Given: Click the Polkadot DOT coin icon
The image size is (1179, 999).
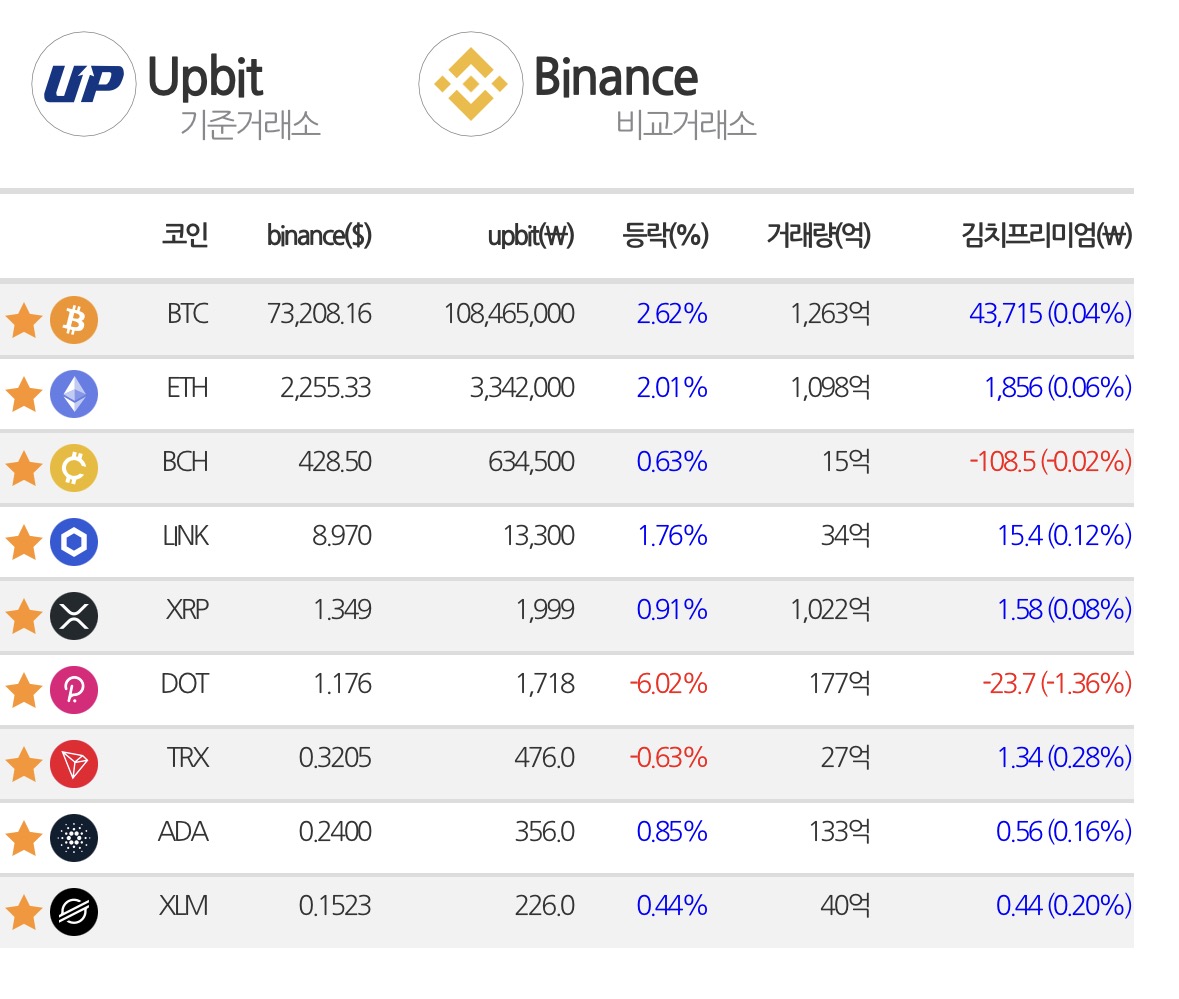Looking at the screenshot, I should pos(74,690).
